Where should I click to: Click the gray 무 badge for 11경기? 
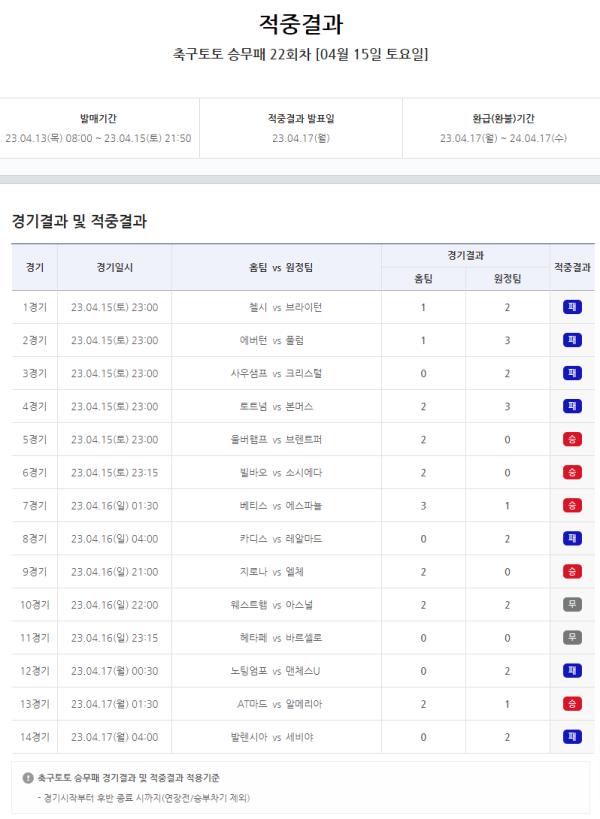[572, 638]
